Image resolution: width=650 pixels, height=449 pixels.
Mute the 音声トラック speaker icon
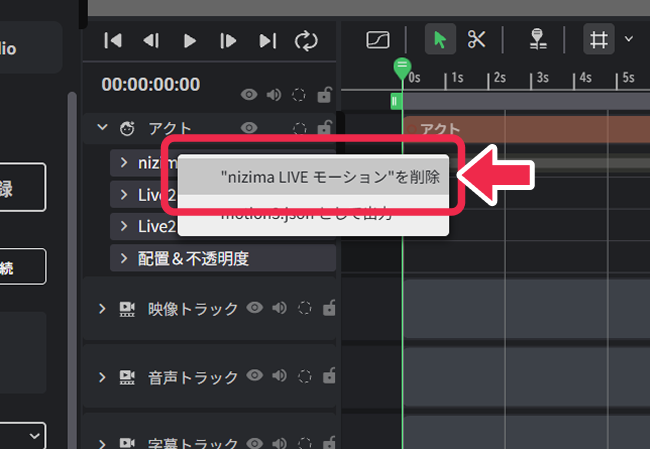[x=279, y=376]
